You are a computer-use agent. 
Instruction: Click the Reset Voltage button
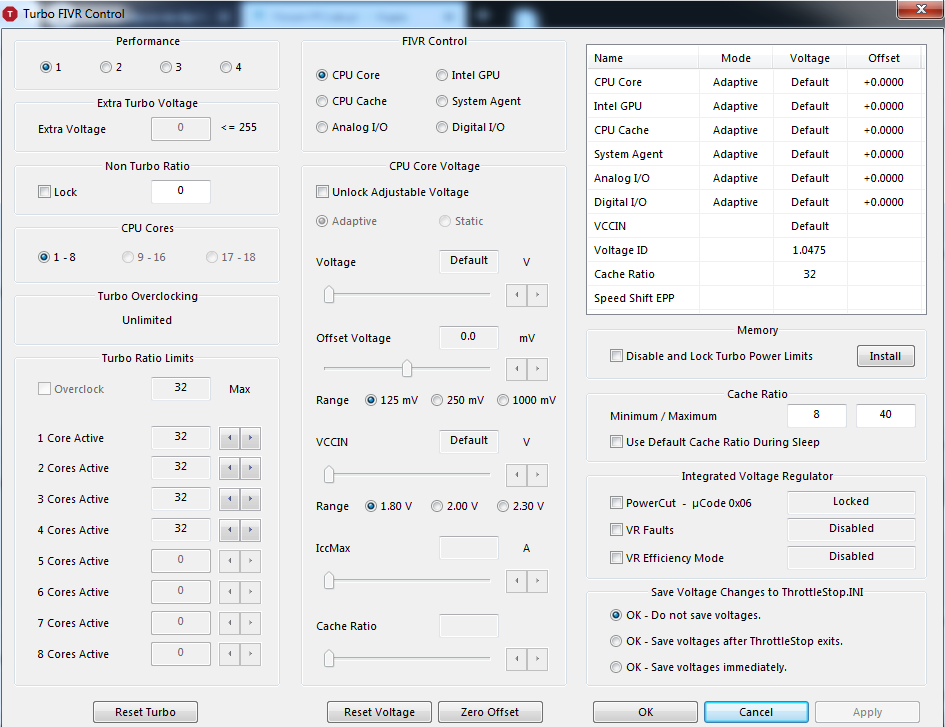pos(379,712)
